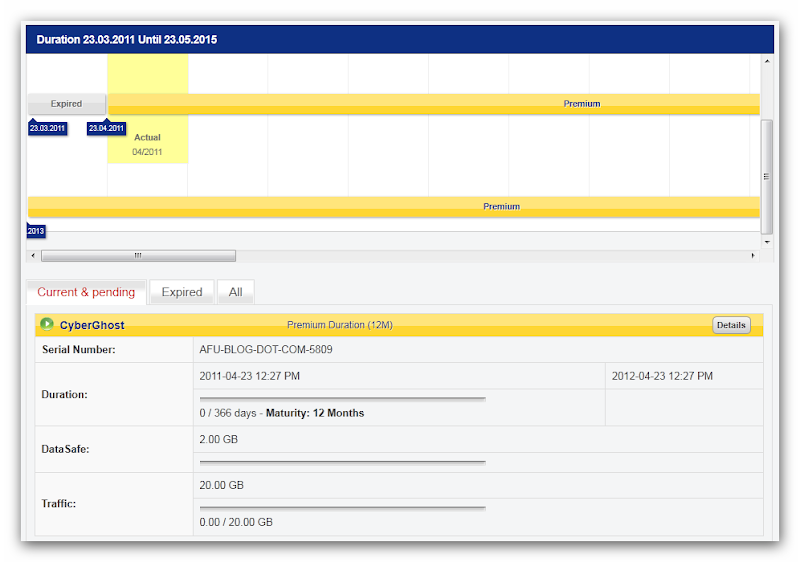Open the Details button for CyberGhost
The image size is (800, 562).
(731, 325)
